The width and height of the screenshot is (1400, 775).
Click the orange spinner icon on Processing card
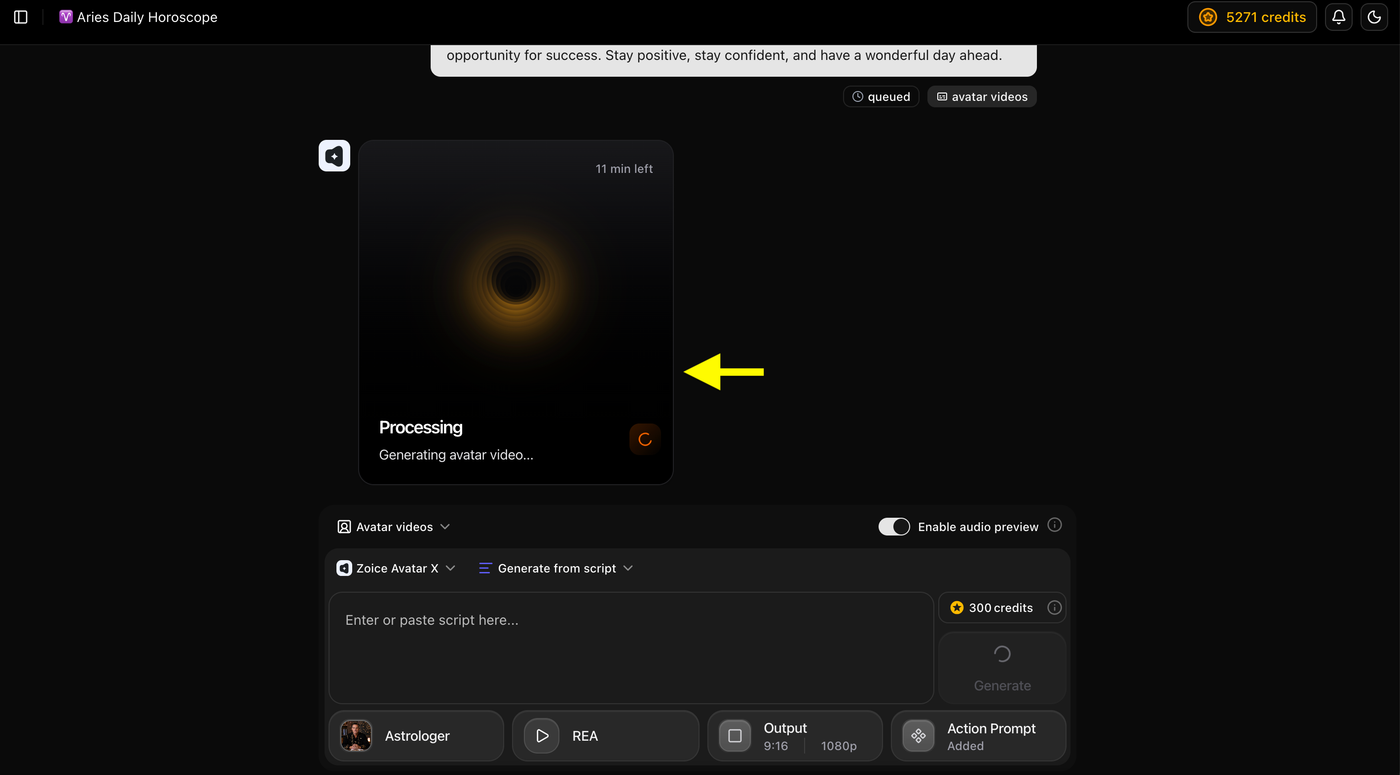(x=645, y=439)
